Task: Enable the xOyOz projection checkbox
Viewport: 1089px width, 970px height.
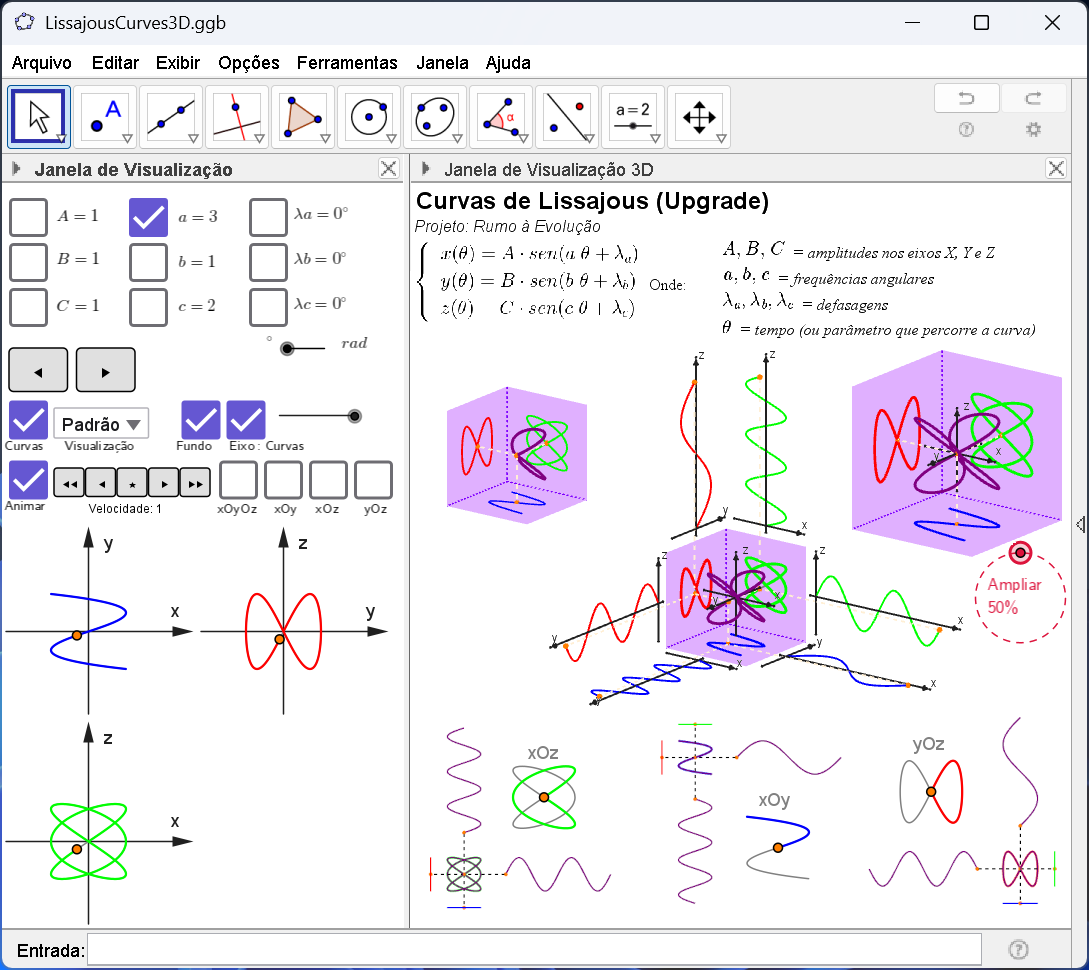Action: tap(238, 480)
